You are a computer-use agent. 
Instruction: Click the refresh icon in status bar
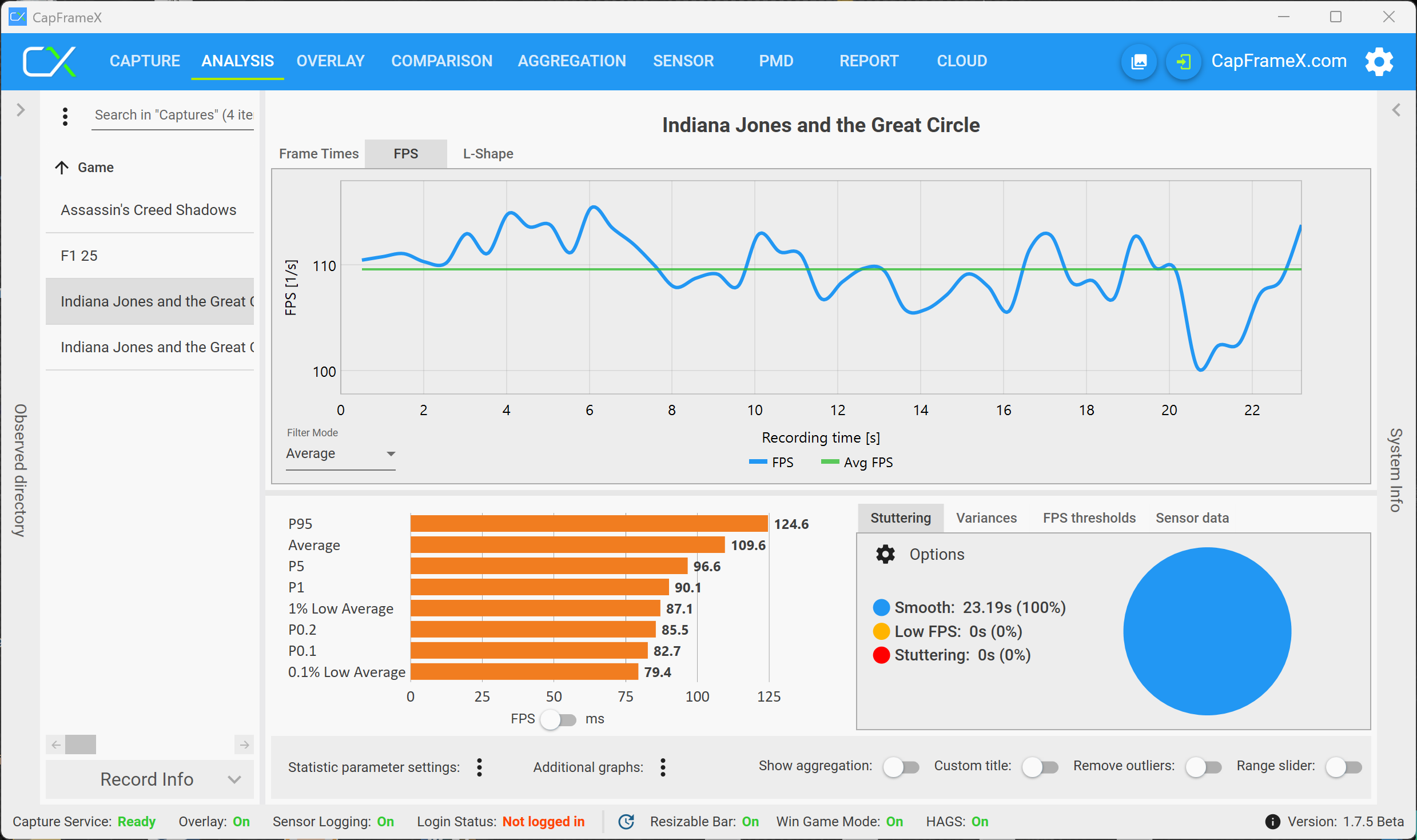click(626, 822)
